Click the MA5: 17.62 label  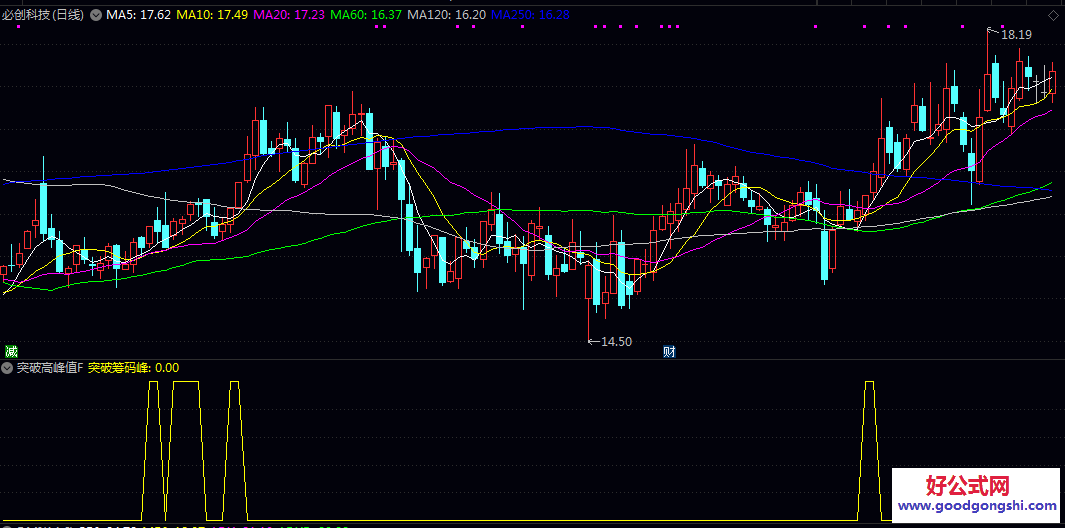[x=139, y=15]
